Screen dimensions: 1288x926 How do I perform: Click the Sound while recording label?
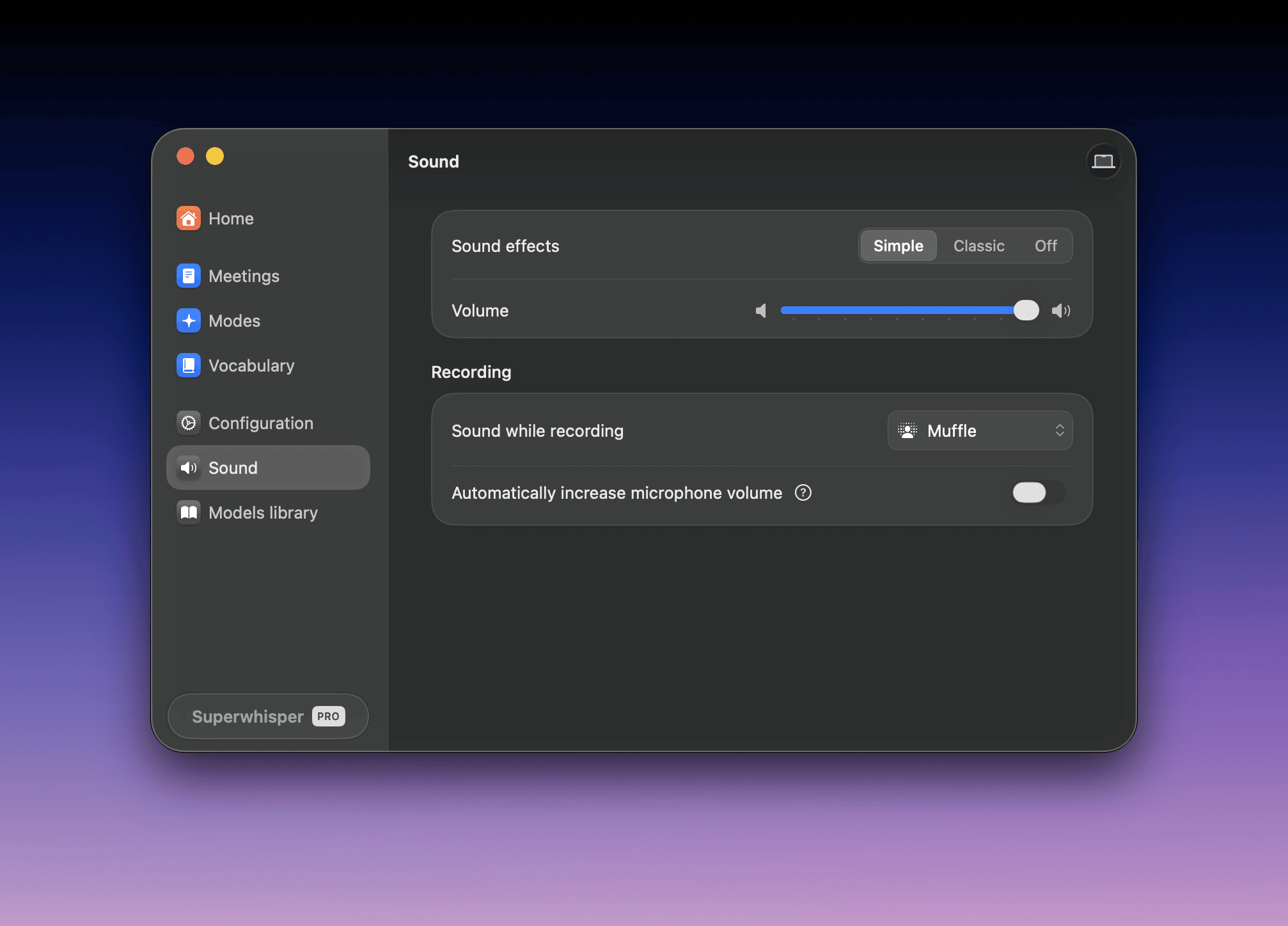pos(538,430)
